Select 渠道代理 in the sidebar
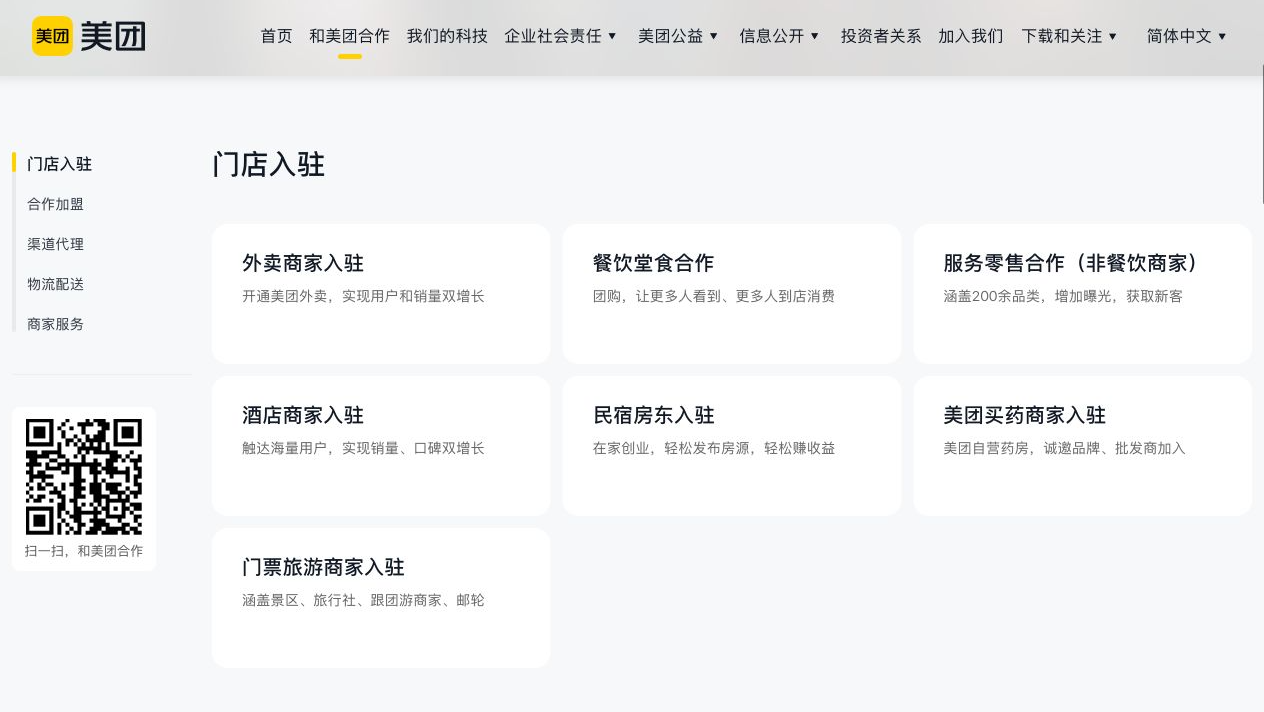Viewport: 1264px width, 712px height. pos(55,244)
